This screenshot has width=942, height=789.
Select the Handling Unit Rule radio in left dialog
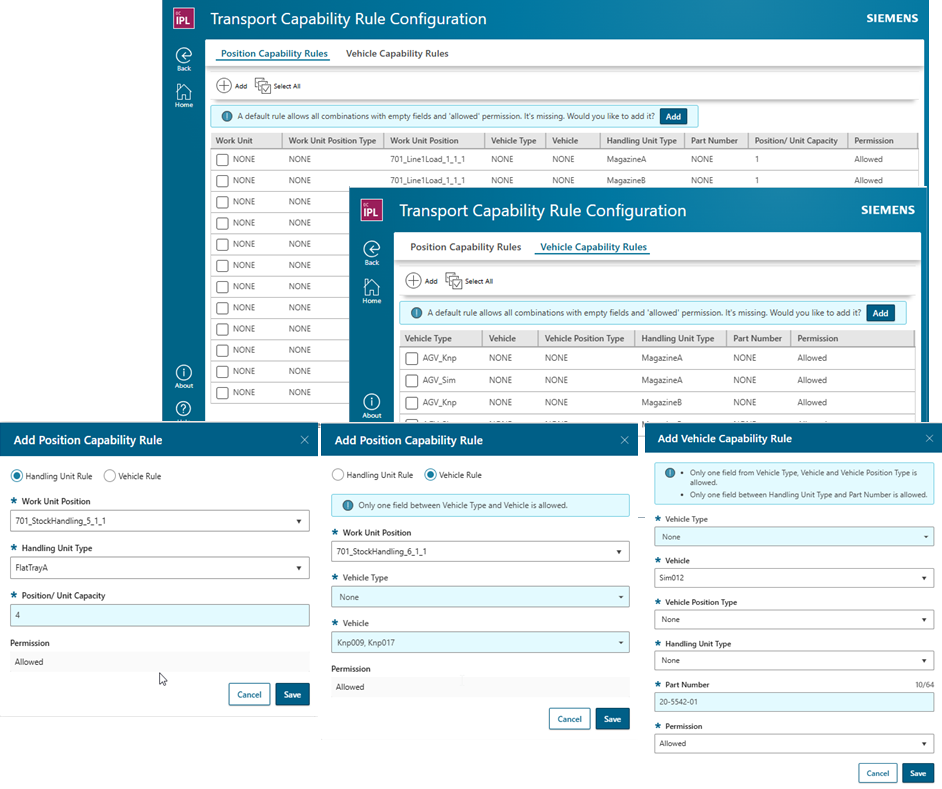(x=16, y=476)
